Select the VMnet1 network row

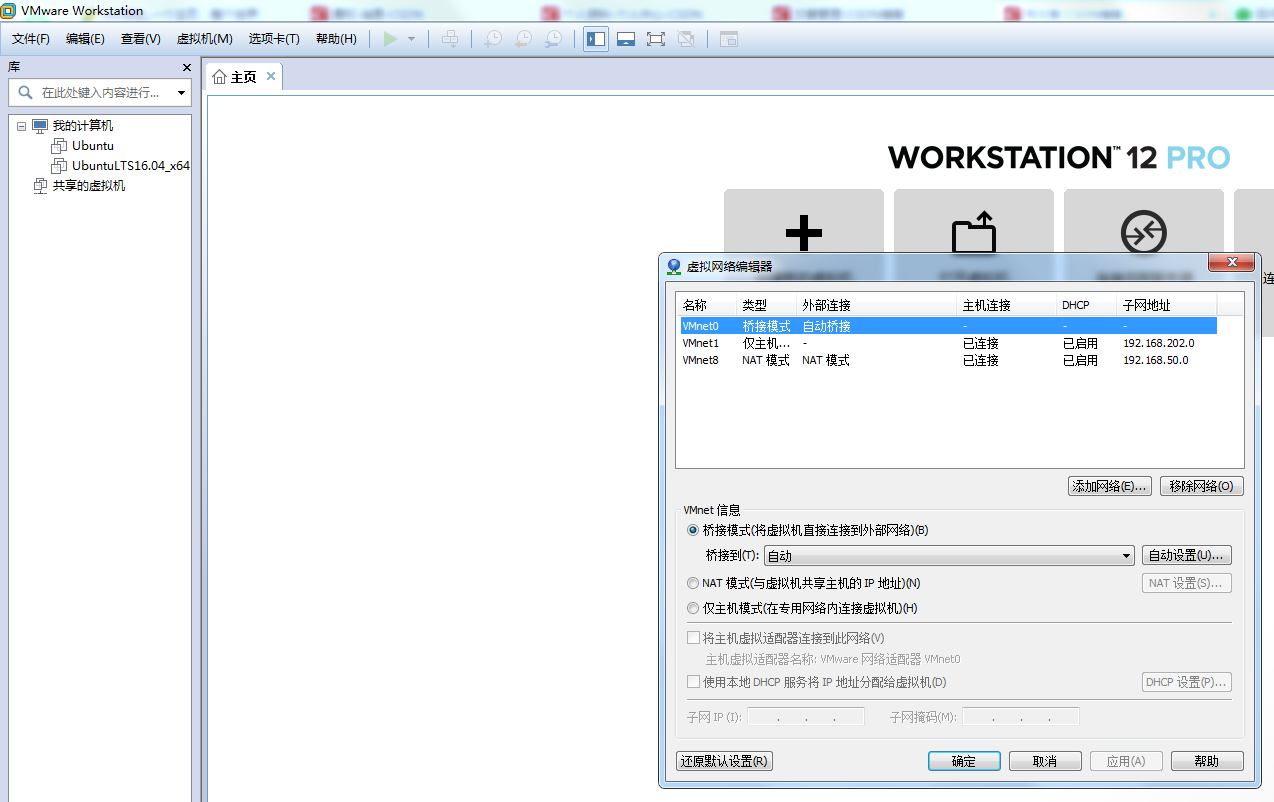[x=947, y=343]
